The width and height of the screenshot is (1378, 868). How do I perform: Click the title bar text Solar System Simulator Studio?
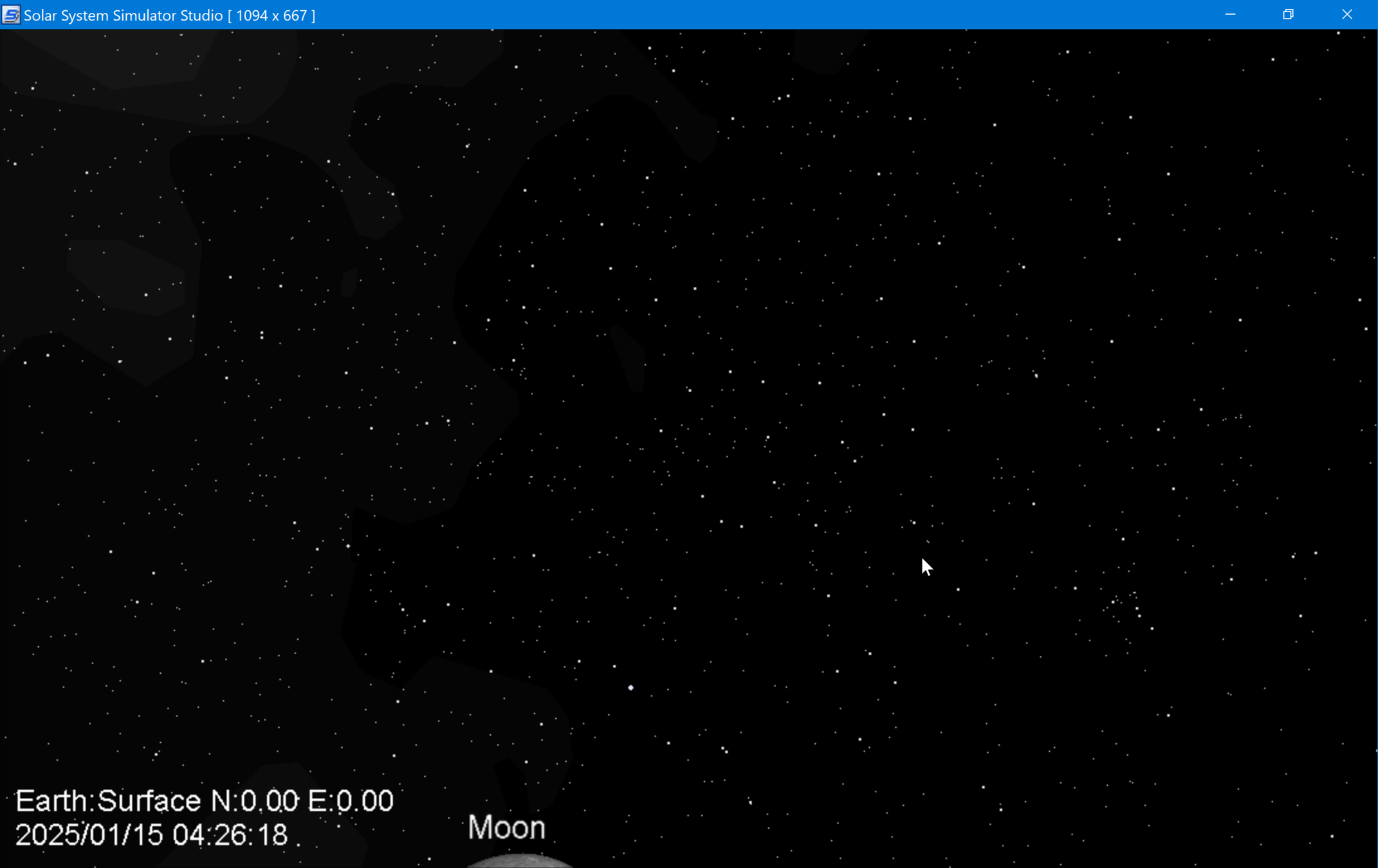point(123,15)
